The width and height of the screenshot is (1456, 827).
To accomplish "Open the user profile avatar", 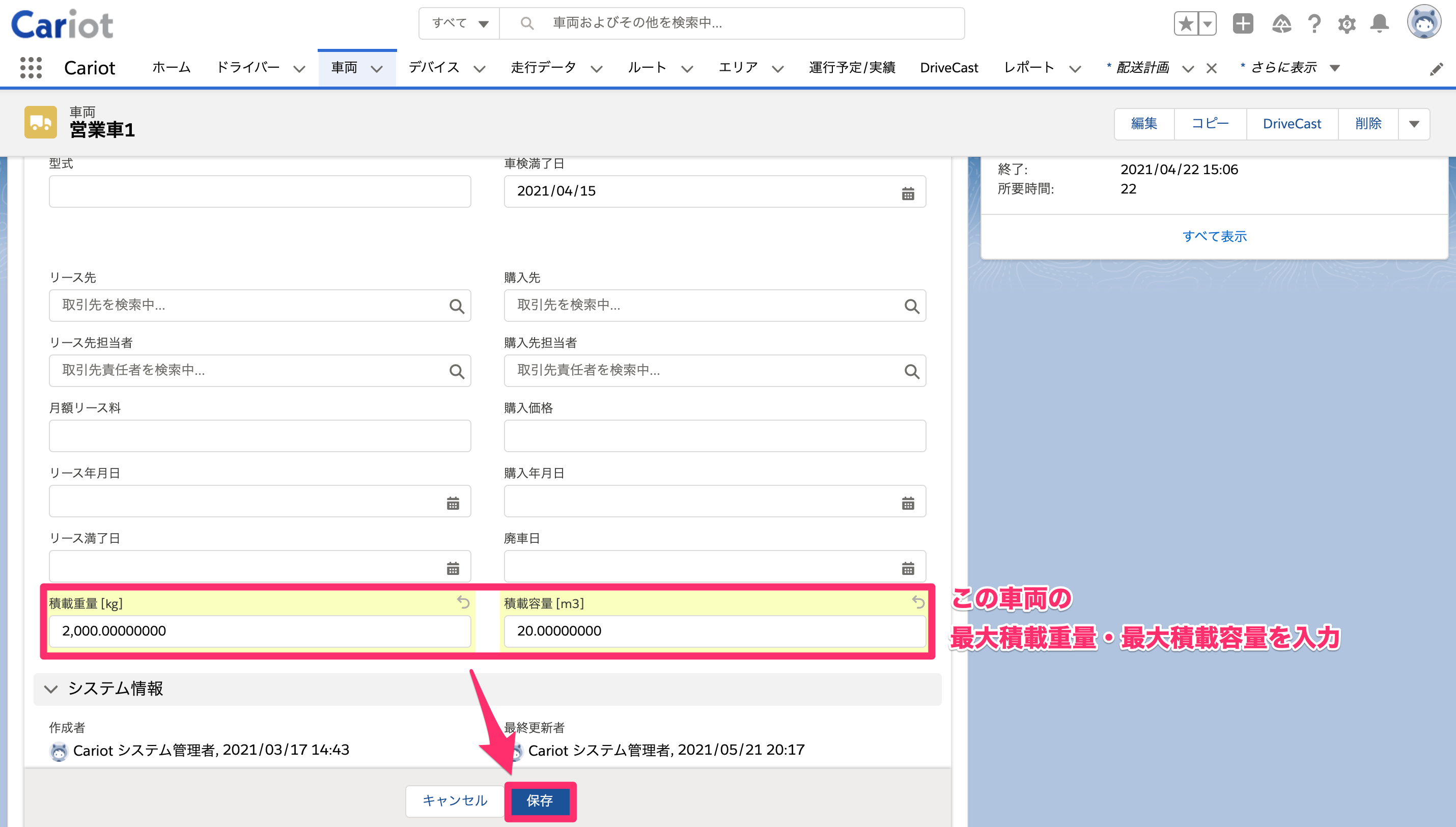I will coord(1423,22).
